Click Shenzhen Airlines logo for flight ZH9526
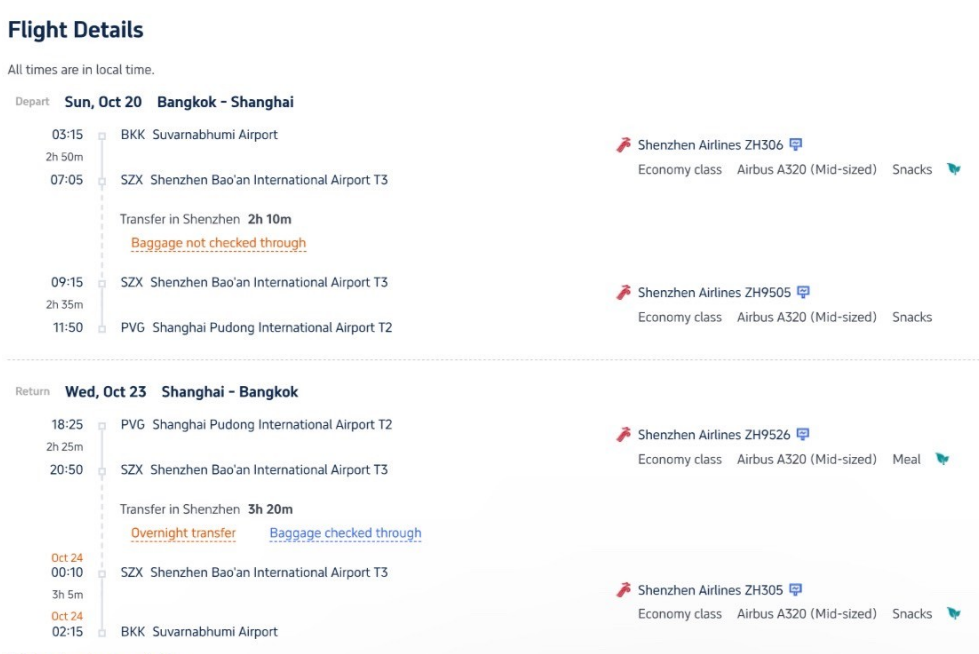Image resolution: width=979 pixels, height=654 pixels. (x=624, y=434)
